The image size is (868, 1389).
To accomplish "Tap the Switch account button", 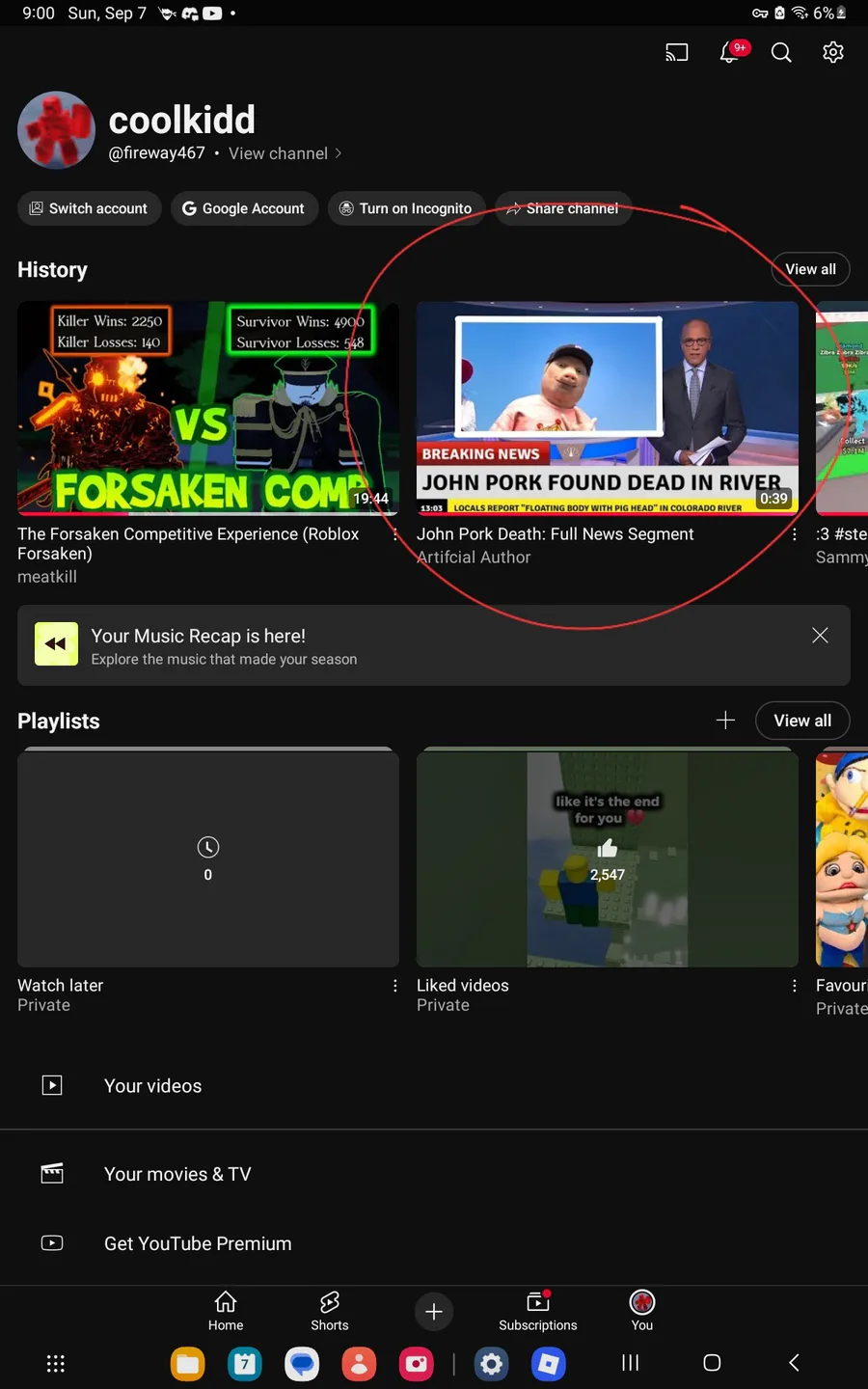I will click(x=88, y=208).
